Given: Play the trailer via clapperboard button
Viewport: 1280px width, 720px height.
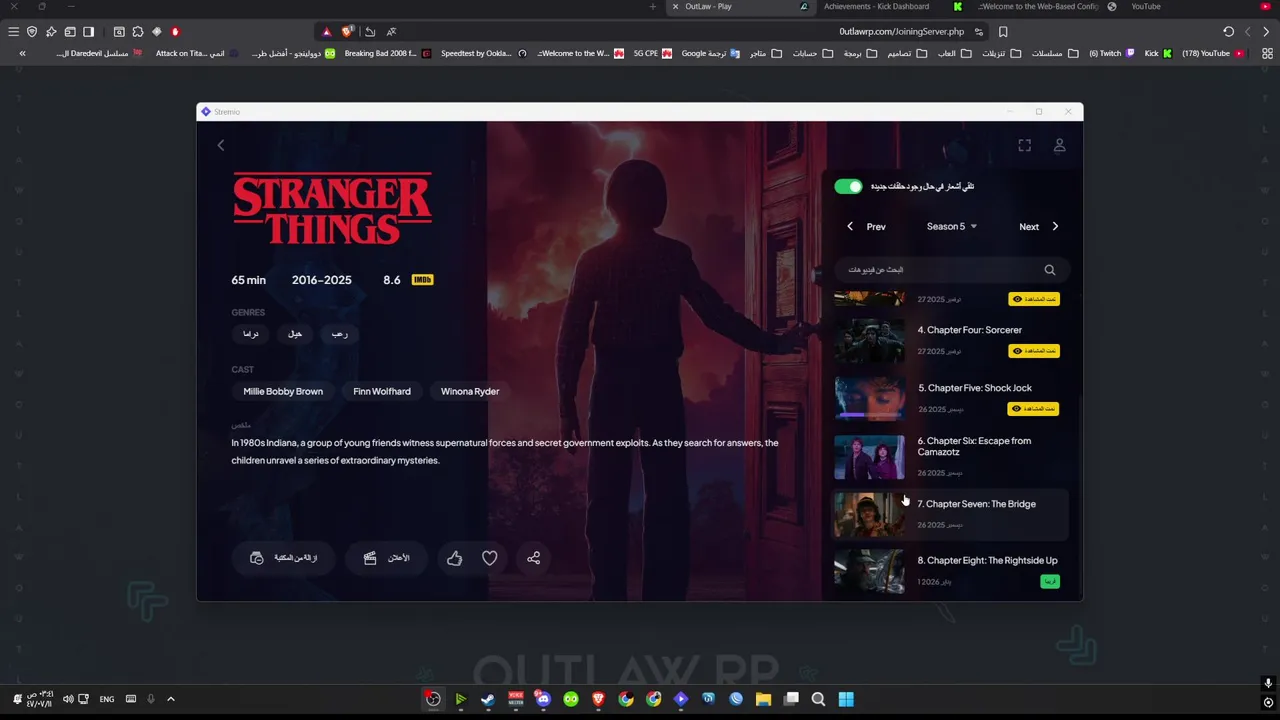Looking at the screenshot, I should click(386, 558).
